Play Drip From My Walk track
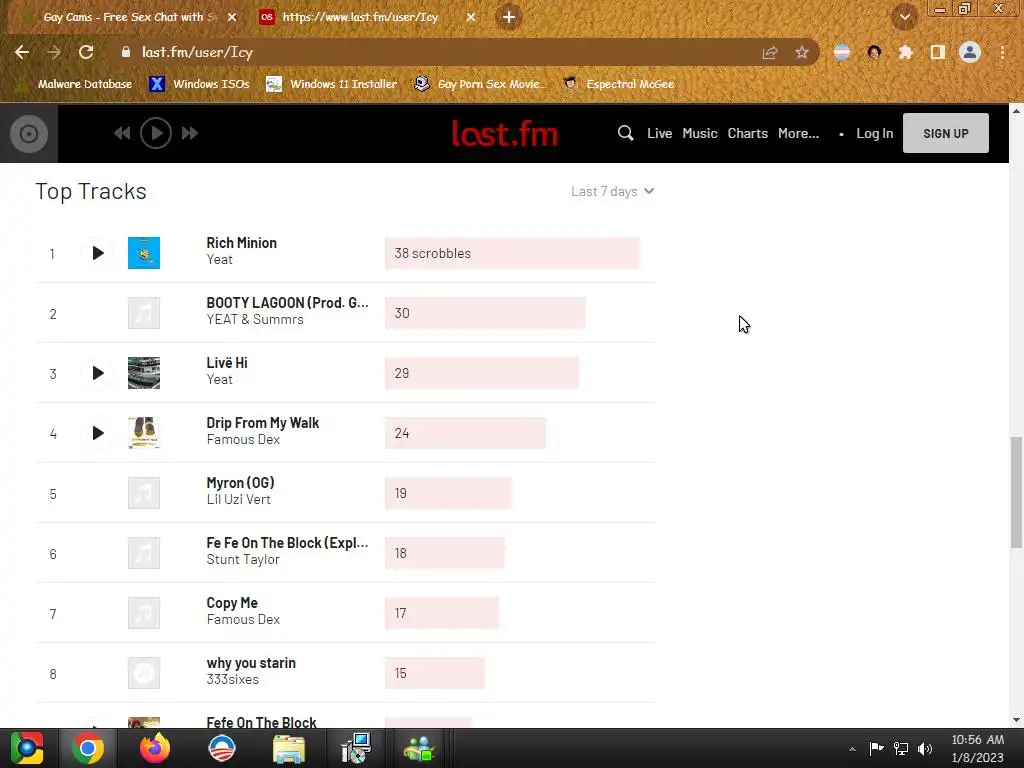Screen dimensions: 1024x768 coord(98,433)
